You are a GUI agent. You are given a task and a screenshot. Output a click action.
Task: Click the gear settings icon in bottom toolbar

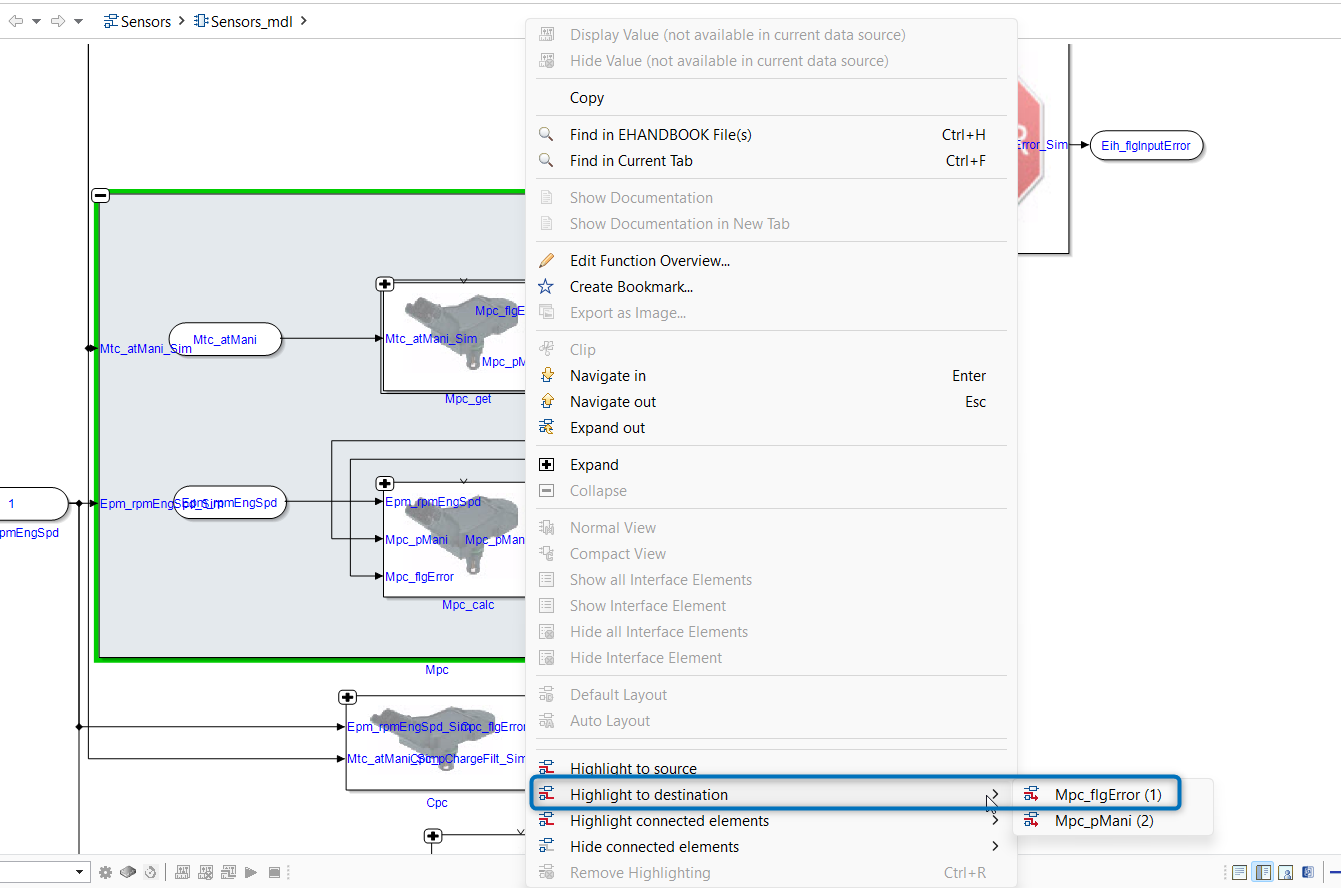coord(106,872)
